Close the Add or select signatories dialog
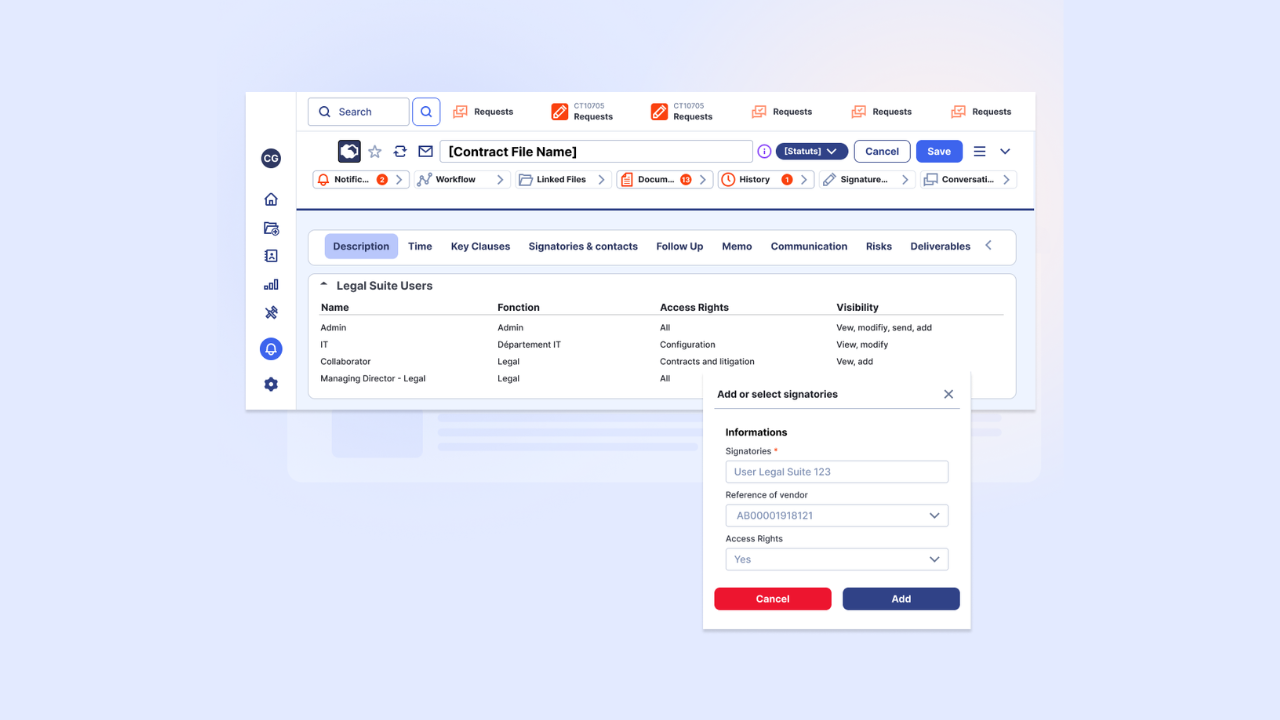 tap(949, 394)
